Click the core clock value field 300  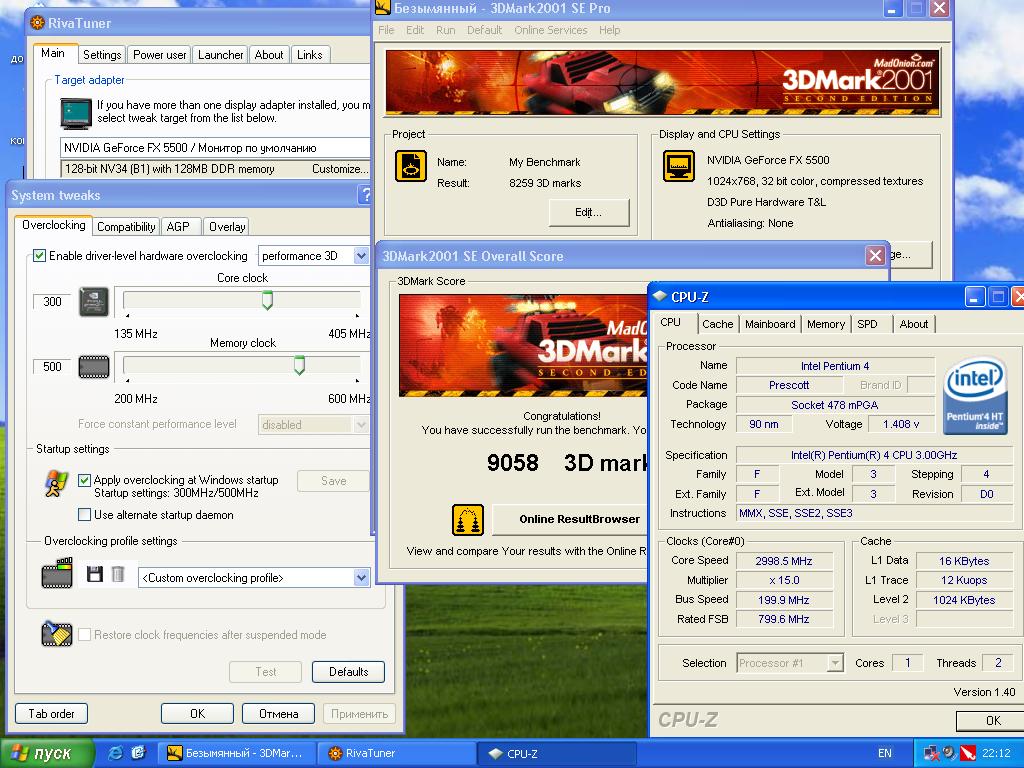(x=52, y=302)
